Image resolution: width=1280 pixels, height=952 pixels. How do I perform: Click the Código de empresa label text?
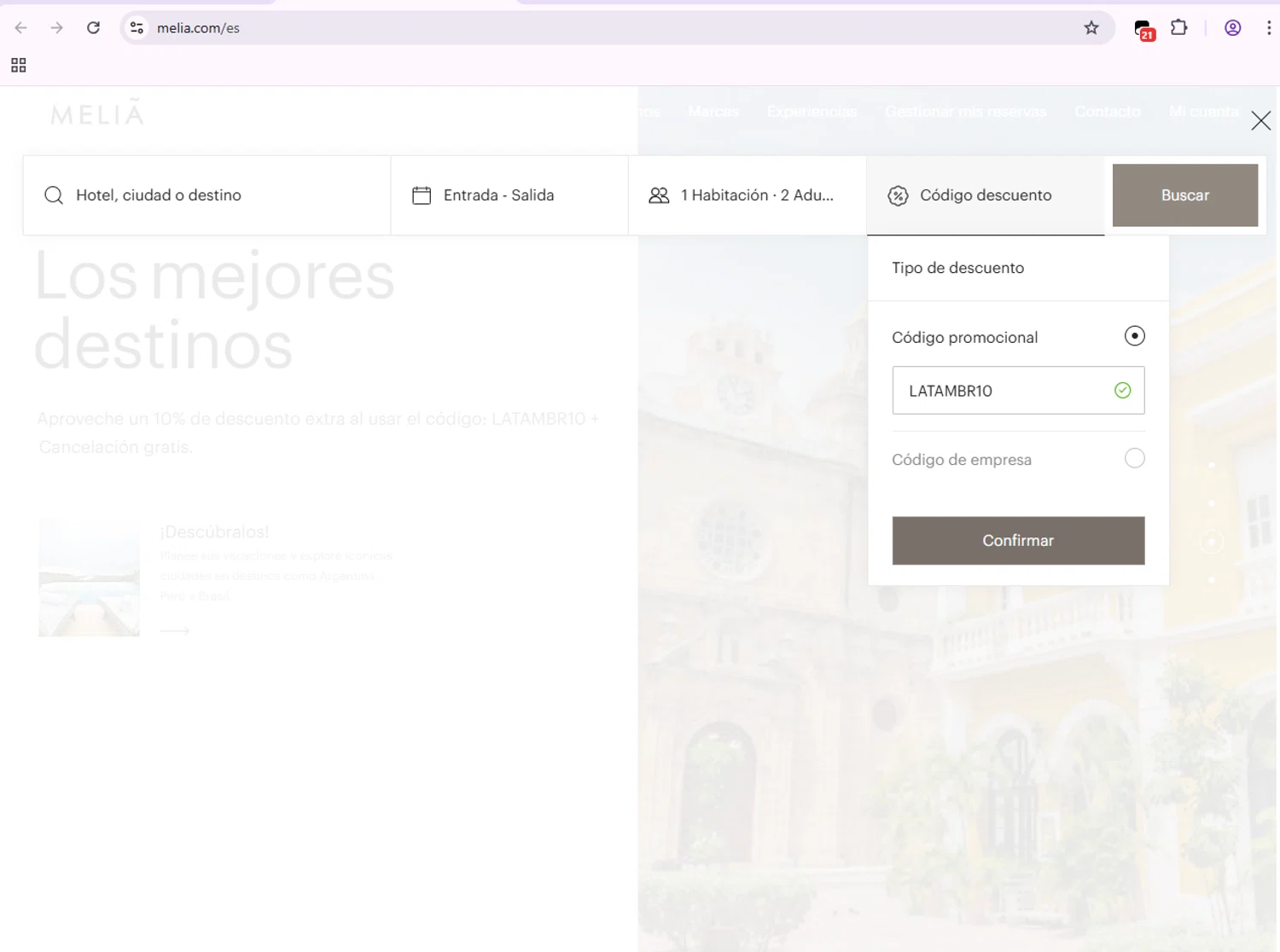pyautogui.click(x=962, y=460)
